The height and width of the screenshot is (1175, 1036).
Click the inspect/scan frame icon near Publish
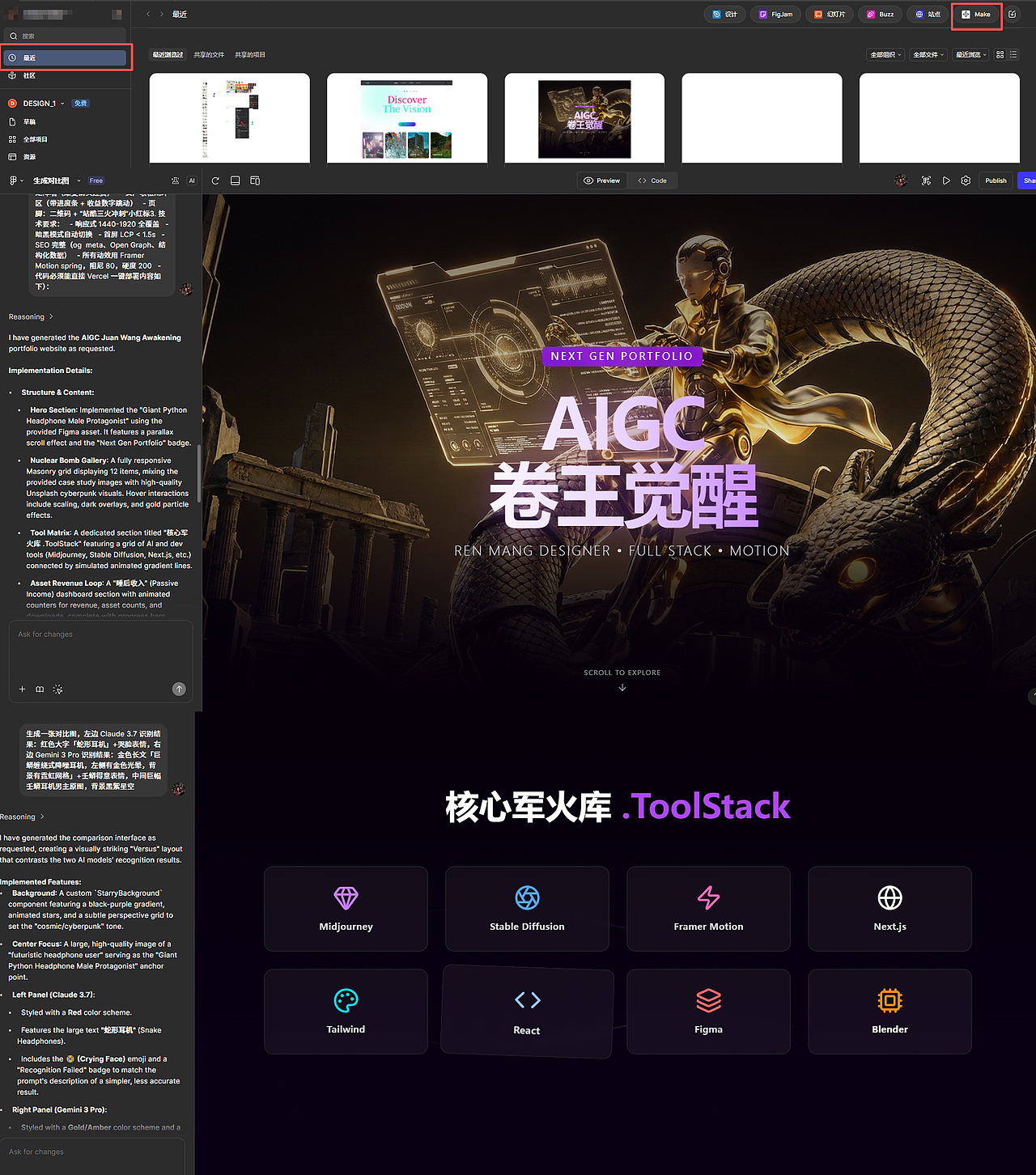(926, 180)
